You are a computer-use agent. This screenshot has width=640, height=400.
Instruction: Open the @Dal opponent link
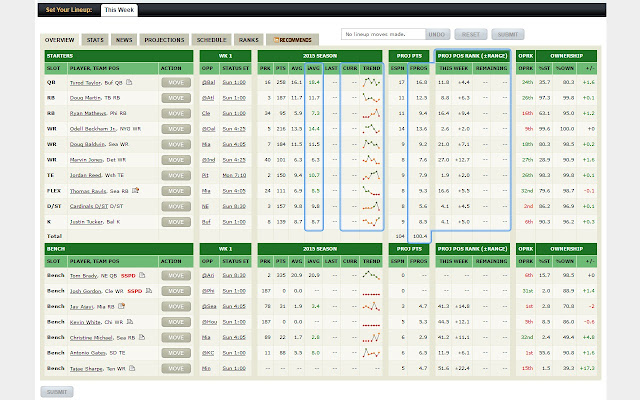click(x=209, y=129)
